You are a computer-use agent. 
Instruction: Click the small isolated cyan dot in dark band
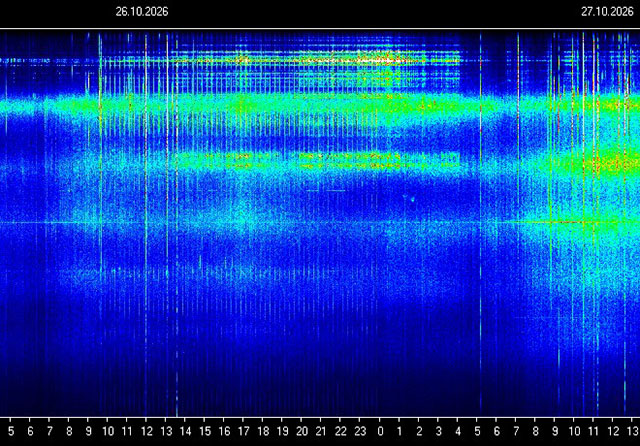pyautogui.click(x=412, y=200)
